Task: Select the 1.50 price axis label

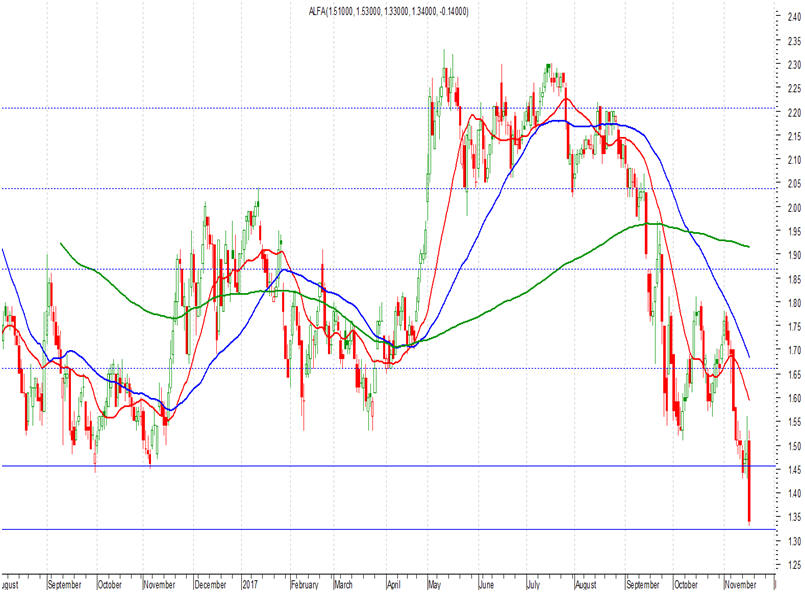Action: pos(794,446)
